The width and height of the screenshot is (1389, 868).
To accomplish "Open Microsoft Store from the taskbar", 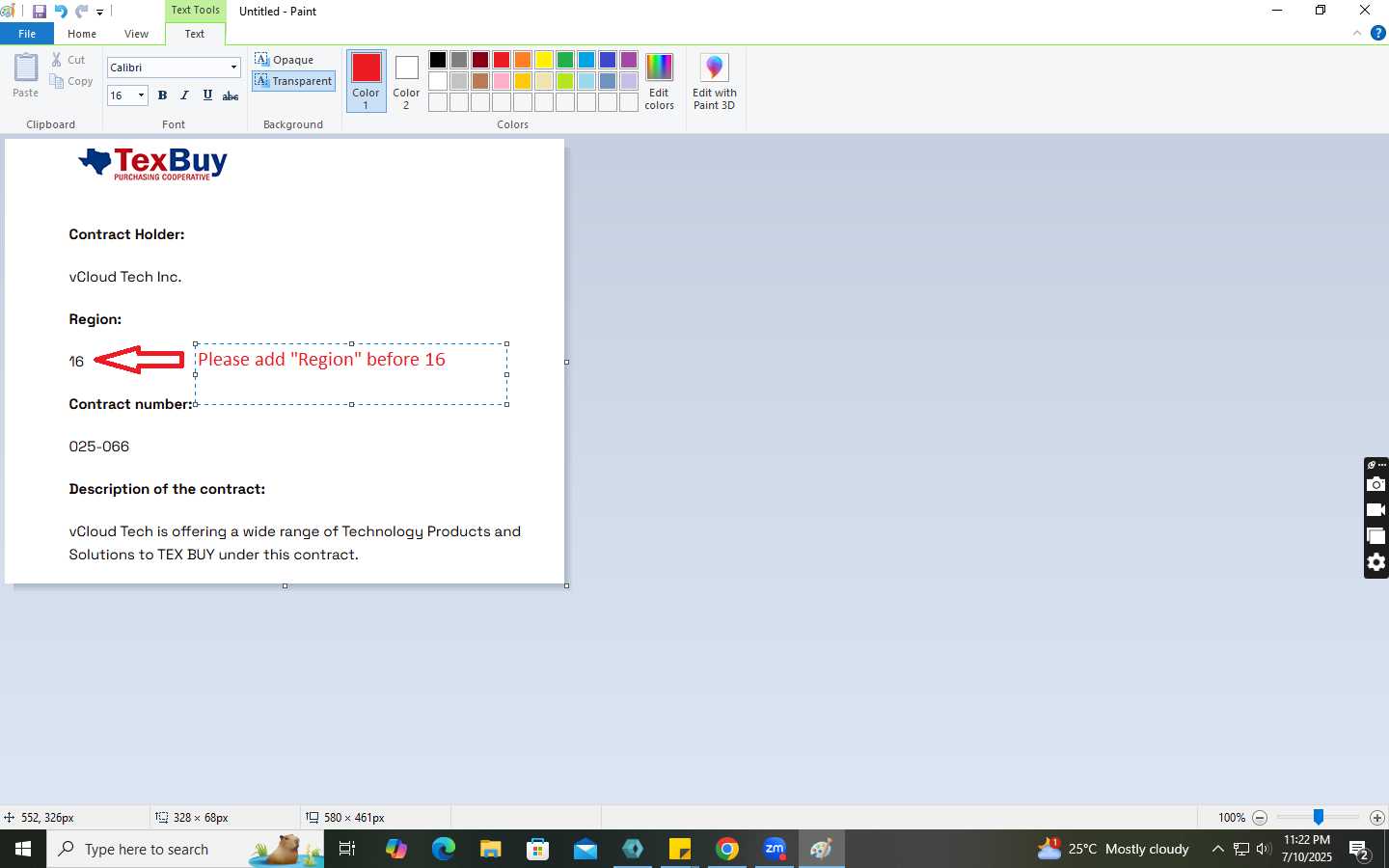I will [538, 849].
